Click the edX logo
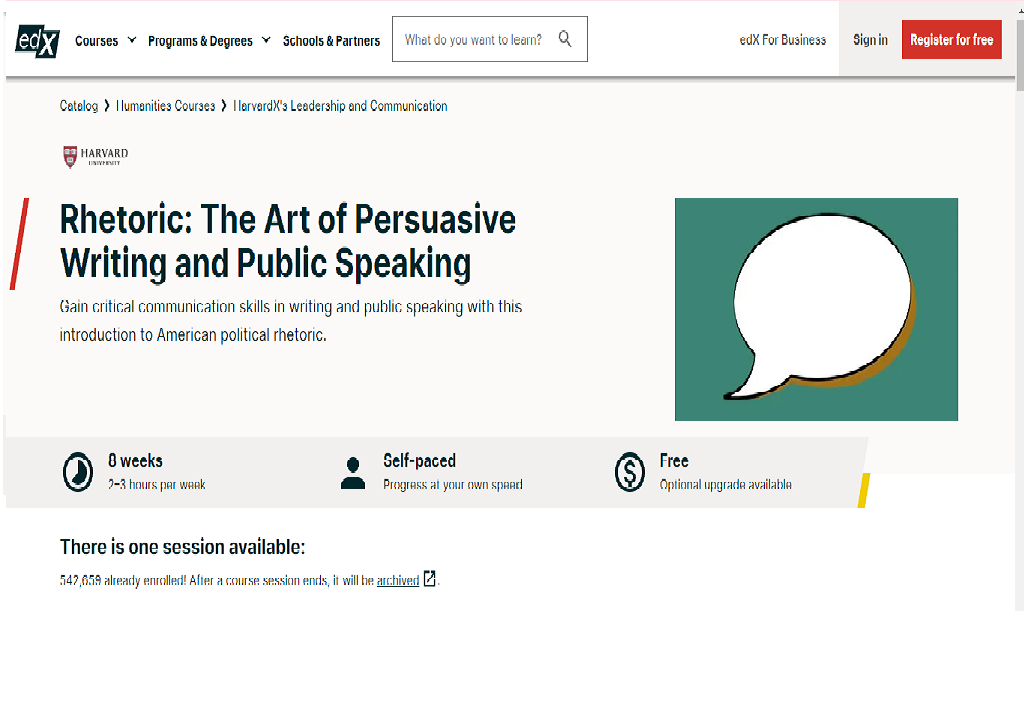 37,41
